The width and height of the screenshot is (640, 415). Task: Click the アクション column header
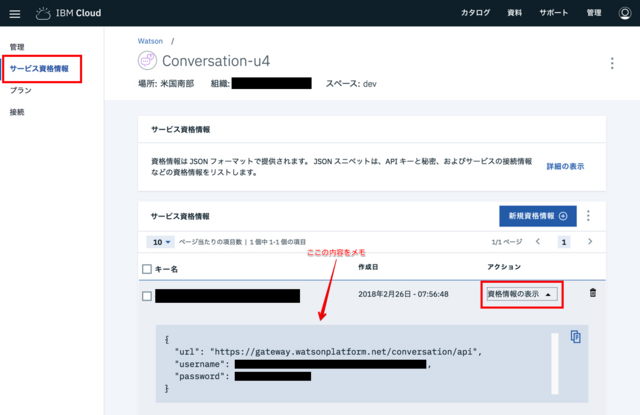[504, 267]
